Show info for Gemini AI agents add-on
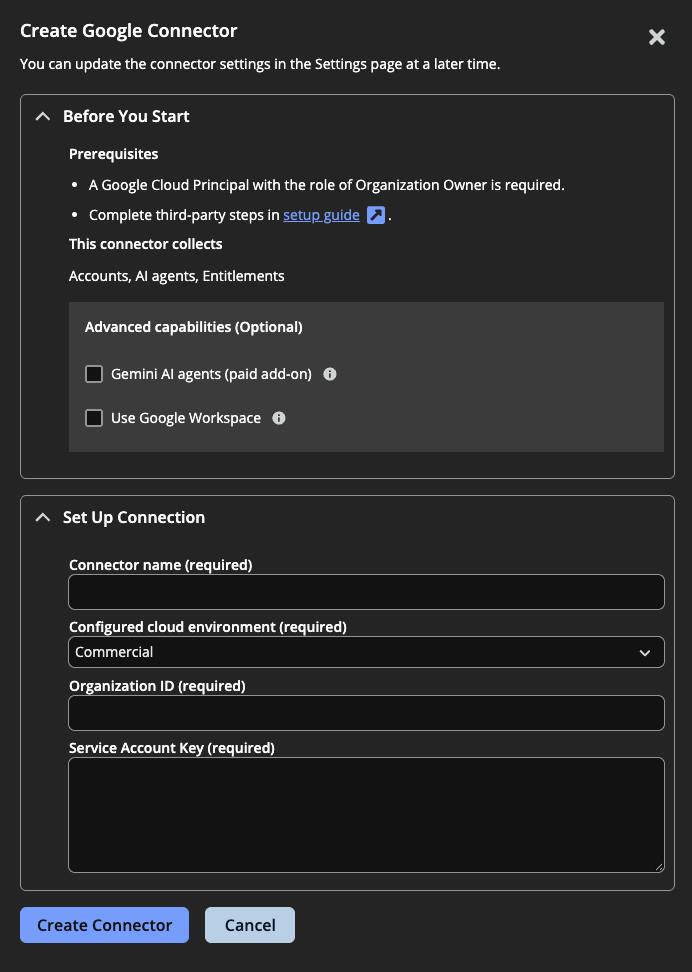 [330, 374]
